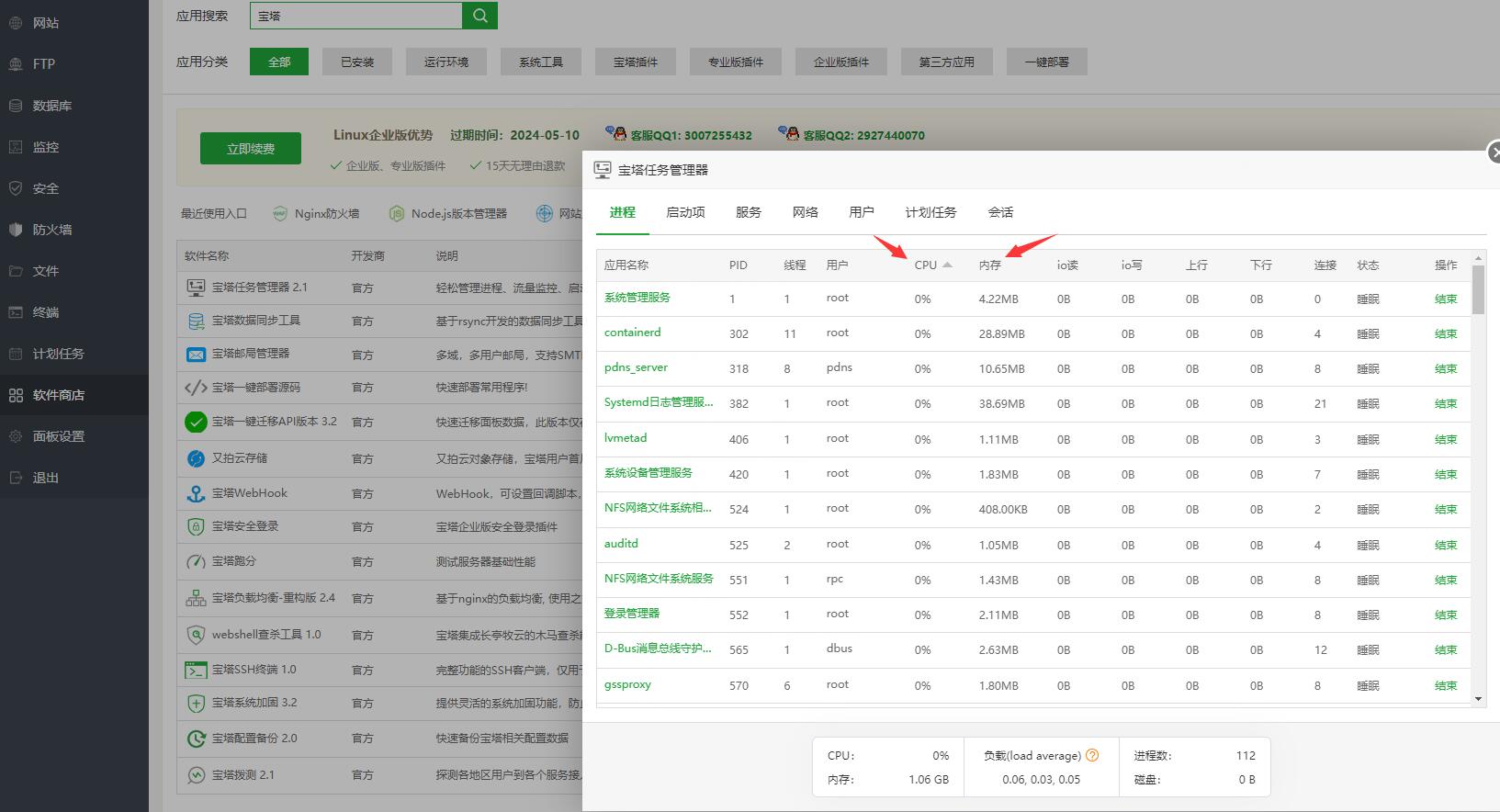
Task: Click the 宝塔负载均衡-重构版 icon
Action: click(x=196, y=598)
